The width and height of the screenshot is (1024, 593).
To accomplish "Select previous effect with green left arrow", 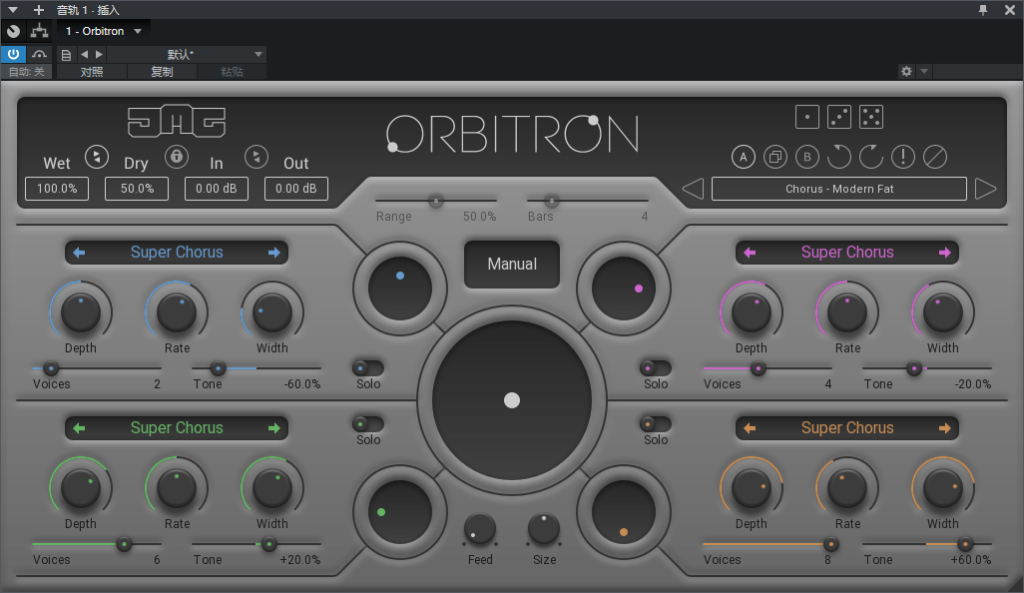I will [79, 428].
